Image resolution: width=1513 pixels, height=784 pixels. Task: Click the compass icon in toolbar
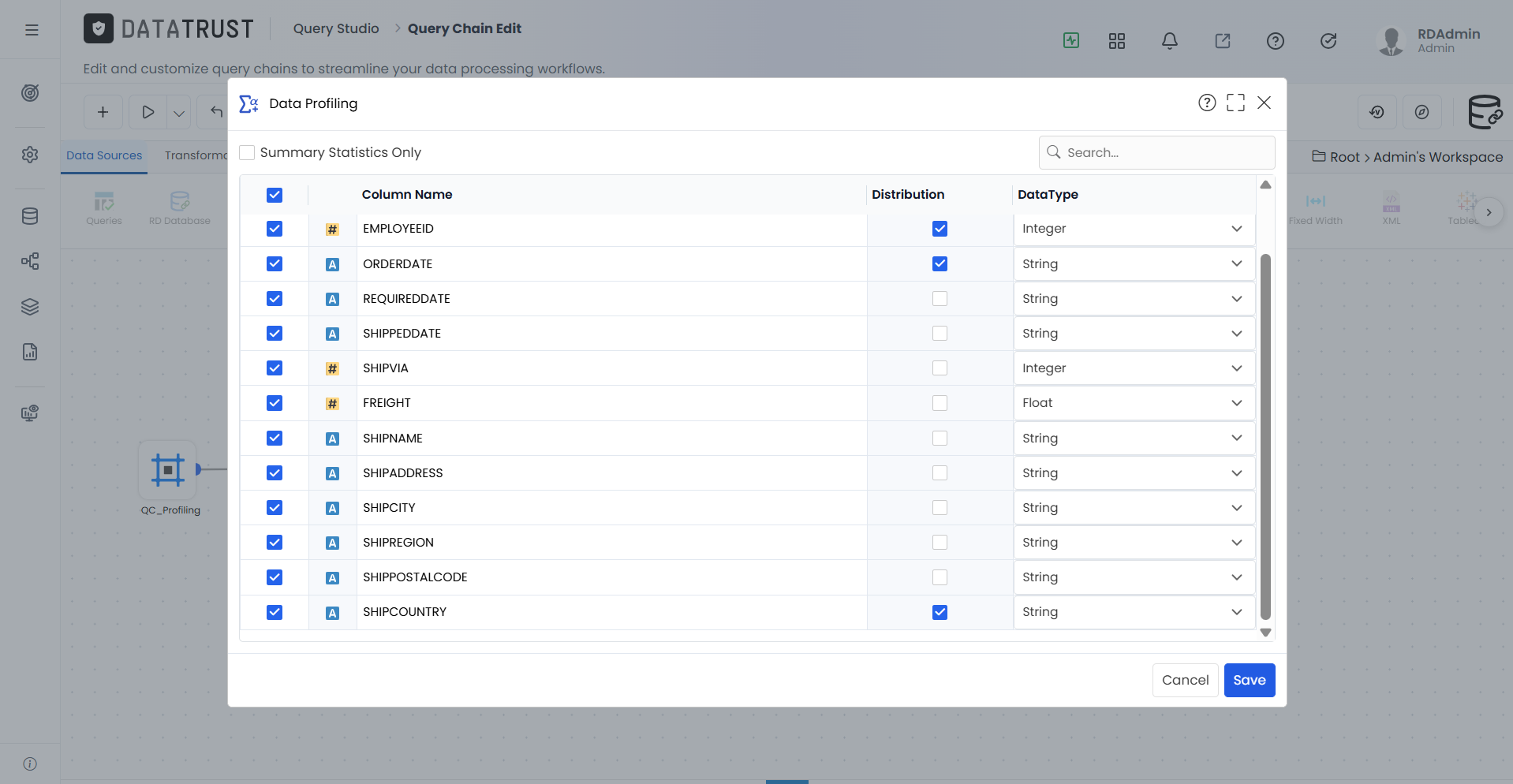coord(1421,112)
